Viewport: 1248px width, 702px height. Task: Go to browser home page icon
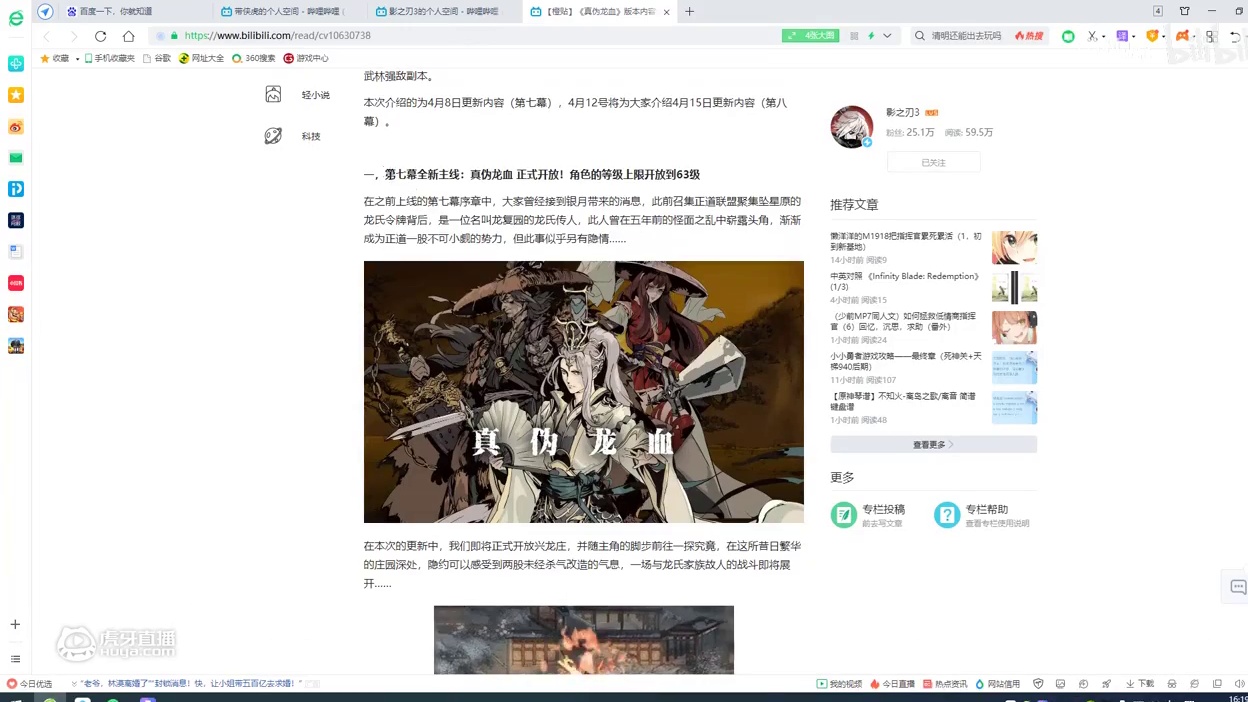[x=128, y=36]
